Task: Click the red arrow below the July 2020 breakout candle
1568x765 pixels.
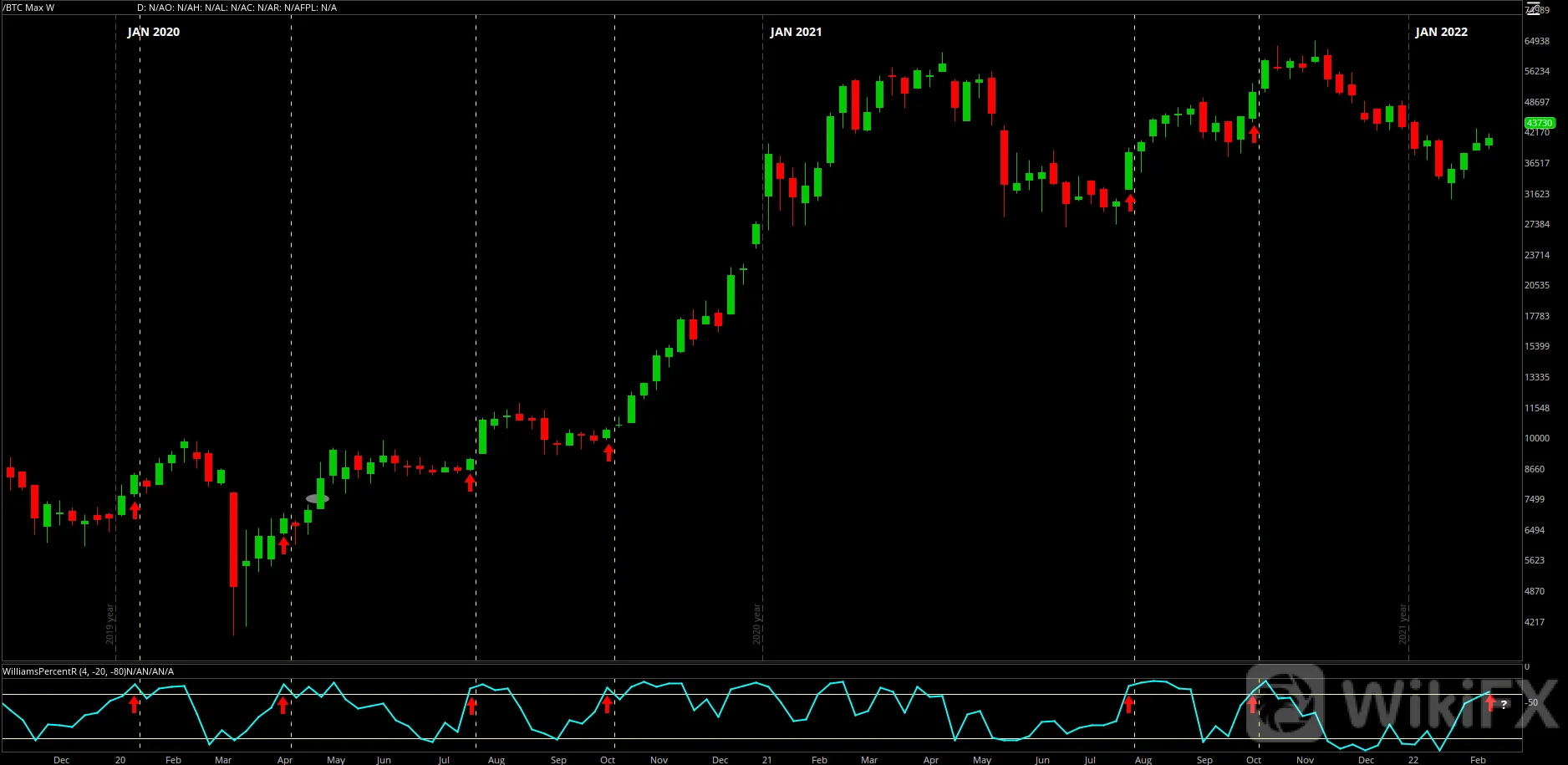Action: pos(471,482)
